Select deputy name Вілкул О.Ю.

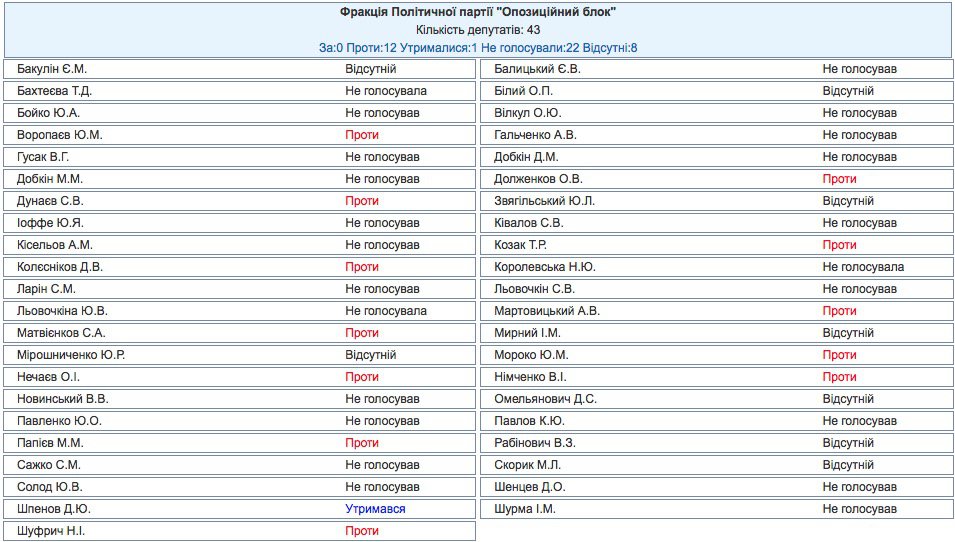(527, 113)
